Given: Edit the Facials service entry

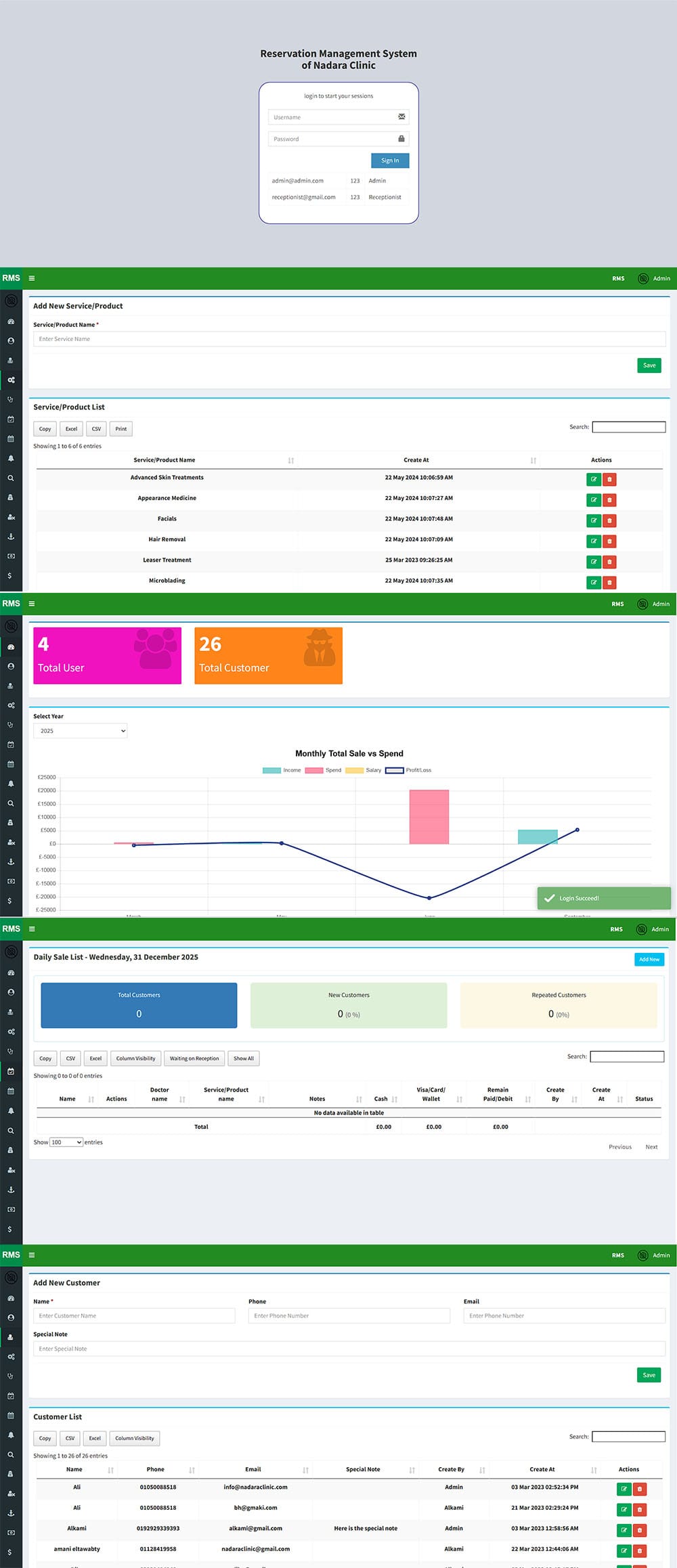Looking at the screenshot, I should pos(594,520).
